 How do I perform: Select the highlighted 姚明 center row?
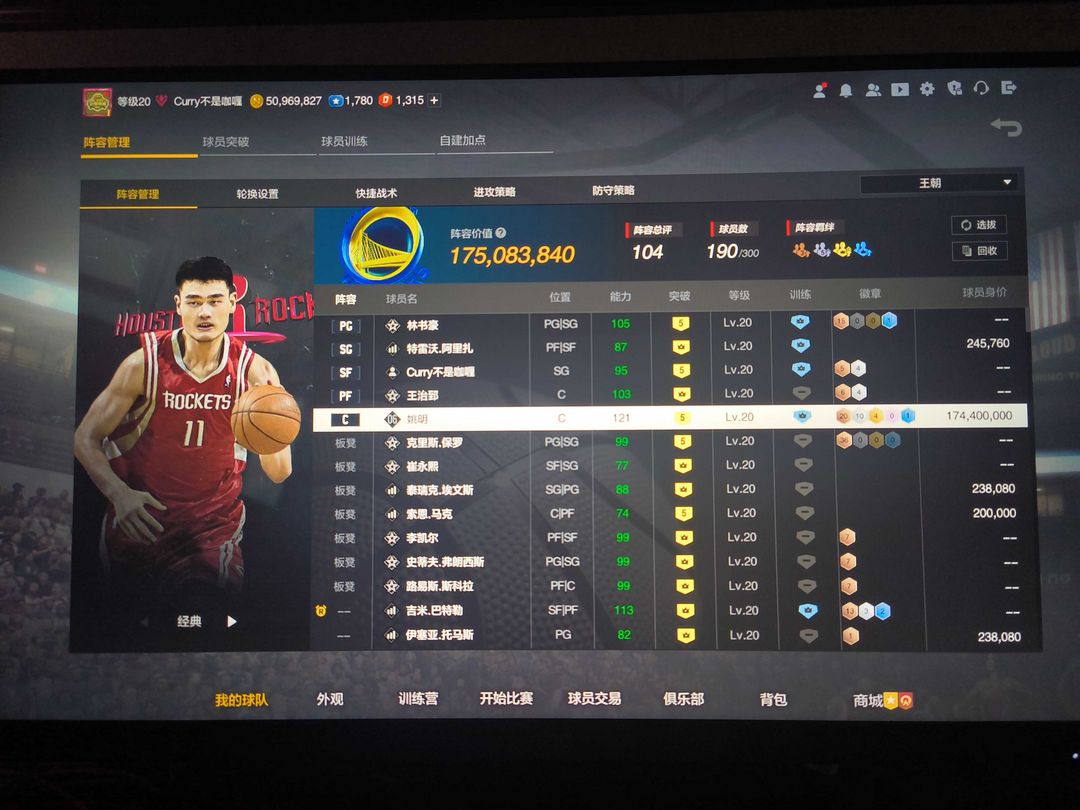[x=670, y=417]
